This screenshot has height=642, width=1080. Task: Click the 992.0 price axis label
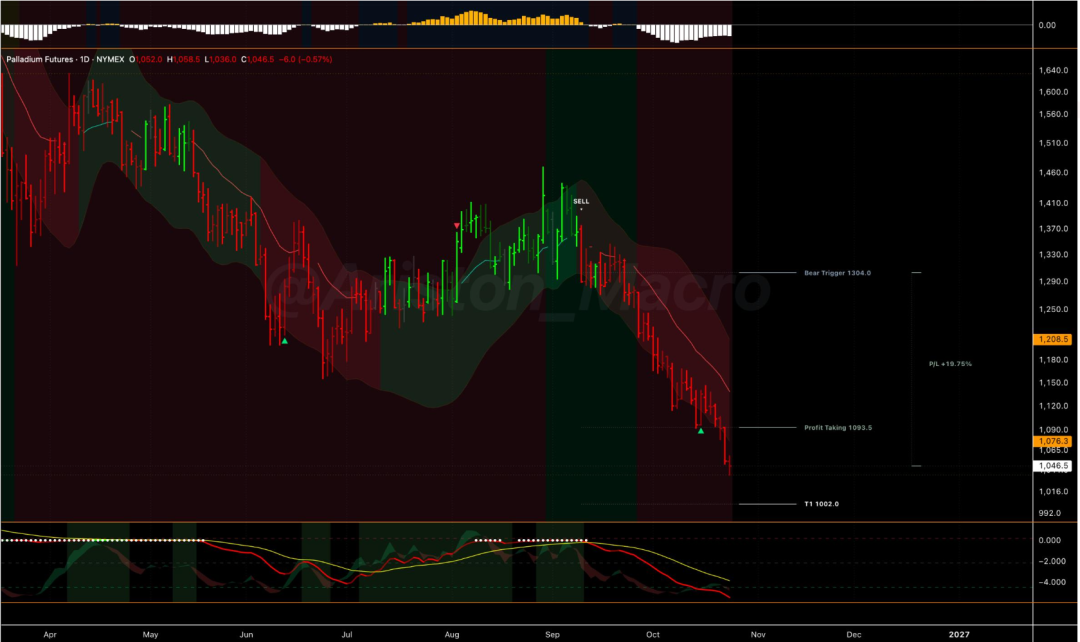[x=1050, y=513]
